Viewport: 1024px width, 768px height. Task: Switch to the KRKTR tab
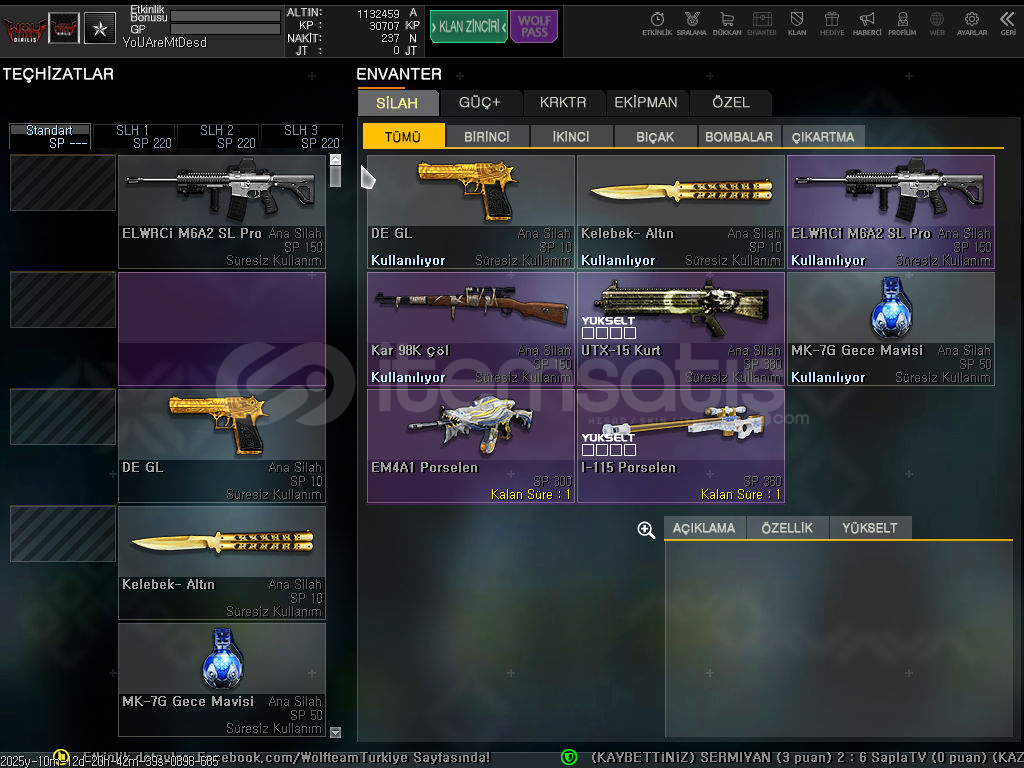pyautogui.click(x=563, y=103)
